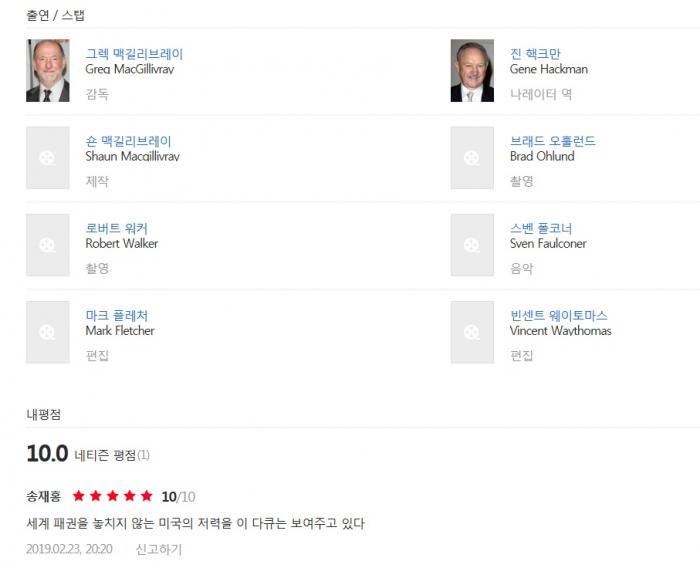The height and width of the screenshot is (568, 700).
Task: Open the 브래드 오흘런드 name link
Action: [x=552, y=141]
